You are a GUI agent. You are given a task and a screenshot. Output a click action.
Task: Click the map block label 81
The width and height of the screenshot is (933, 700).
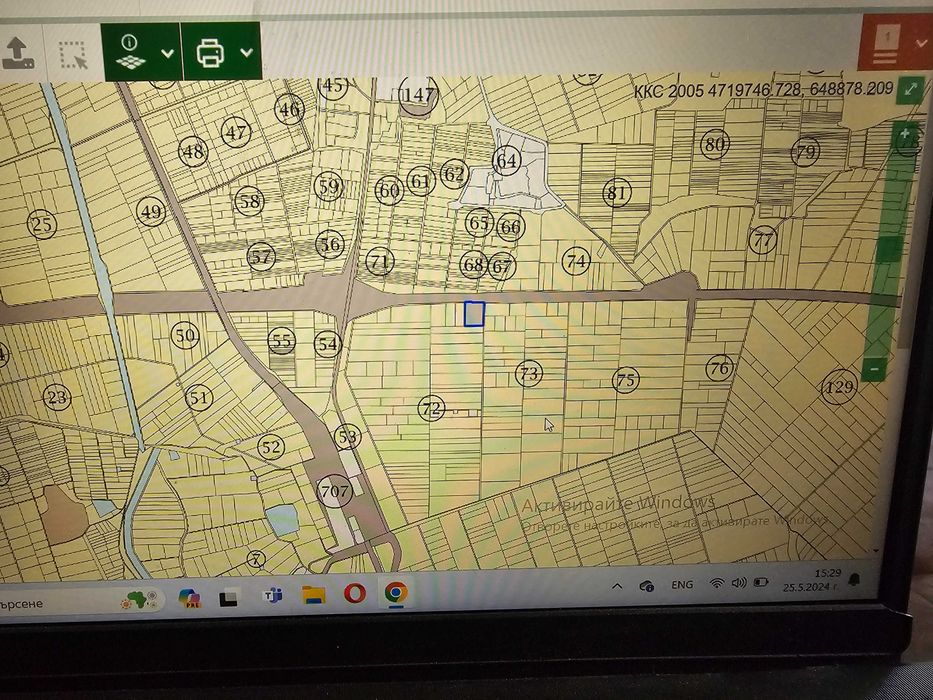pos(617,193)
